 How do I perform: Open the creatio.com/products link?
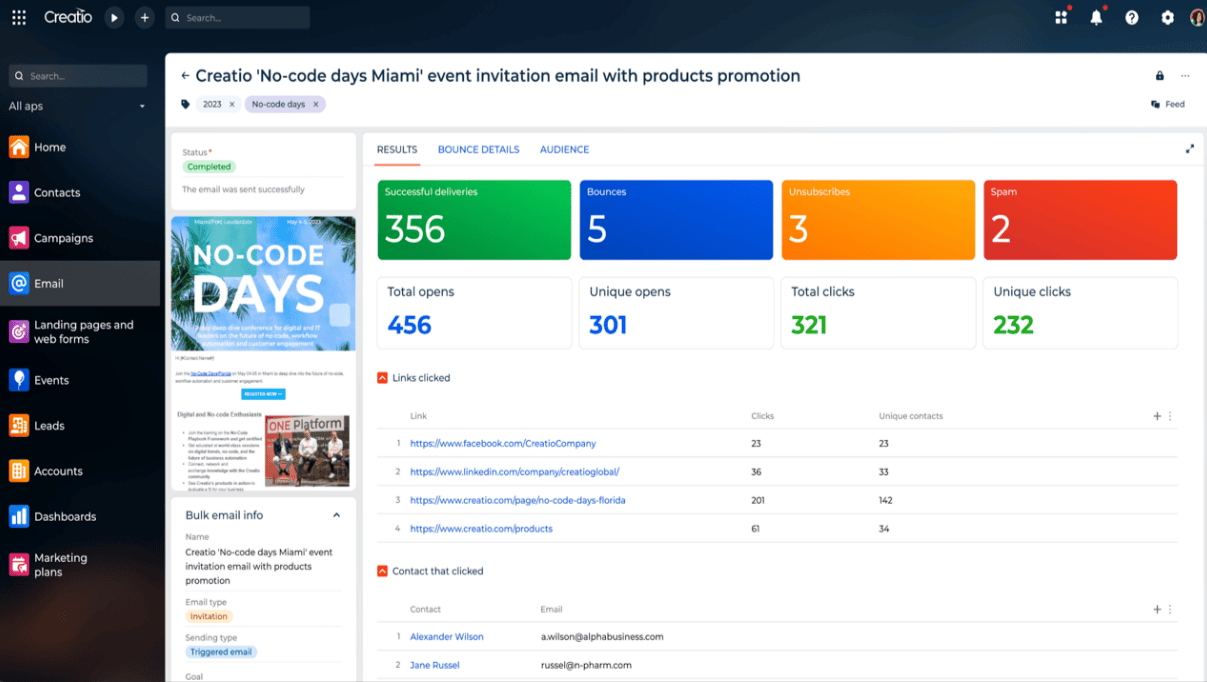click(481, 529)
